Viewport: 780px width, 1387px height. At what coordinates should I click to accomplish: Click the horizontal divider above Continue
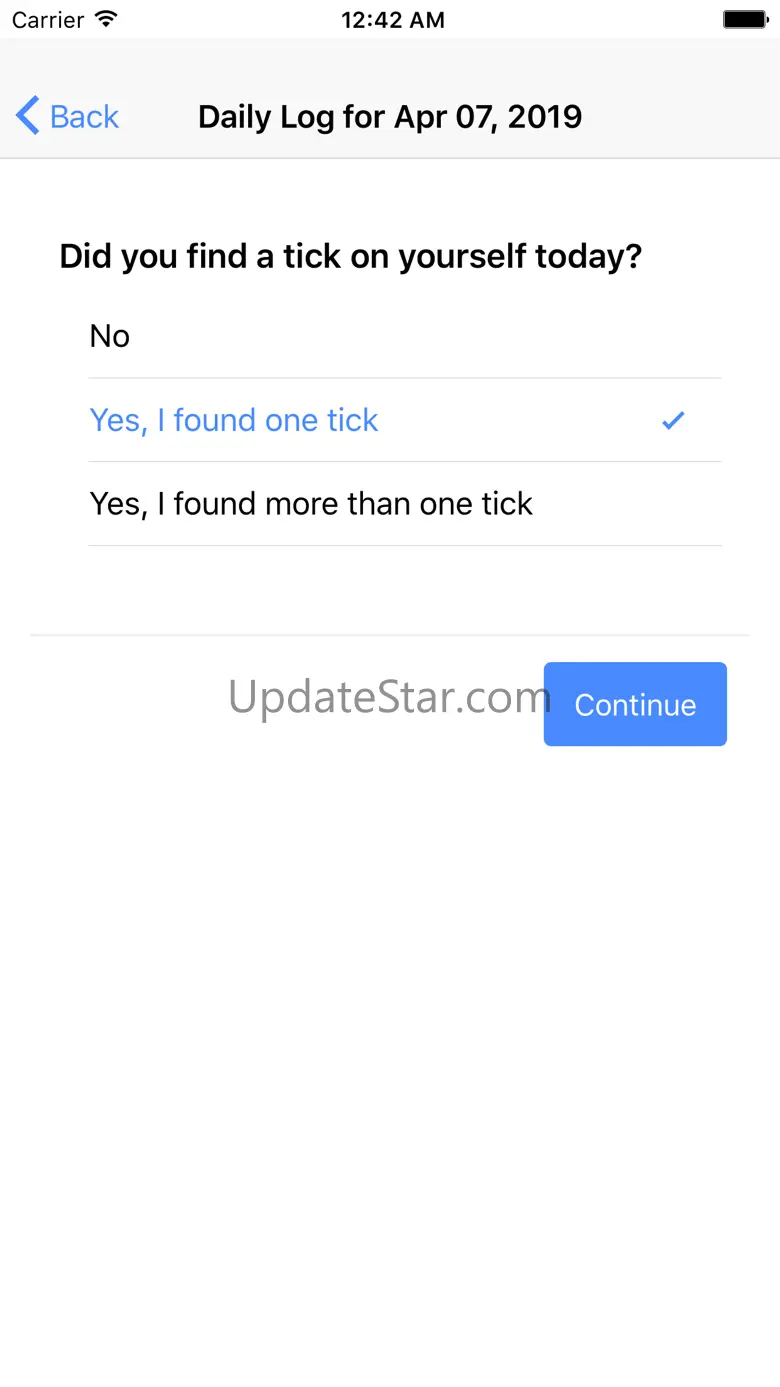(390, 635)
